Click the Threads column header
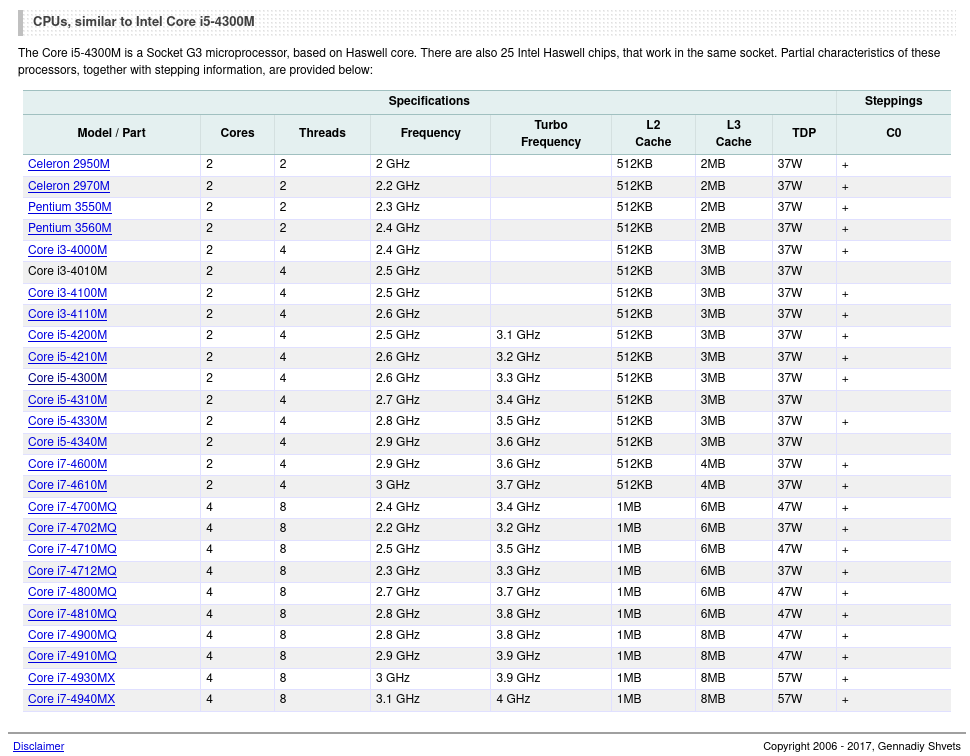 coord(322,133)
